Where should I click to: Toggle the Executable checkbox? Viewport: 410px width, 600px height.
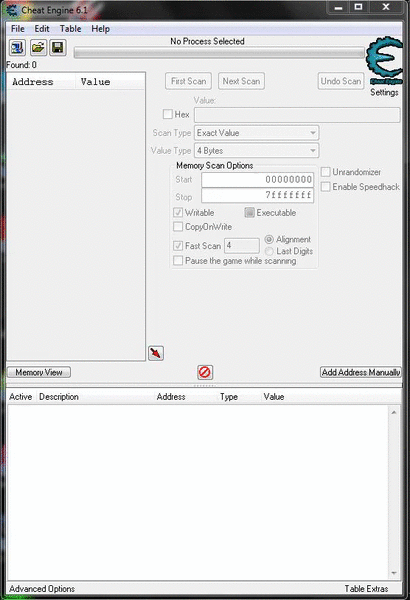coord(249,212)
